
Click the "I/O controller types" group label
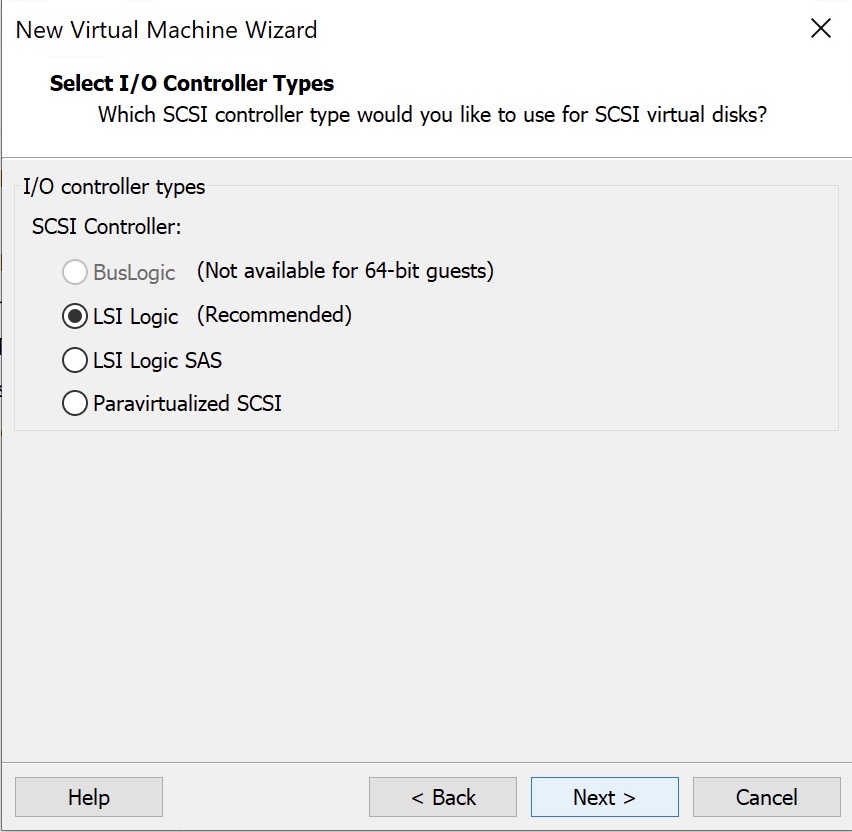[x=114, y=187]
